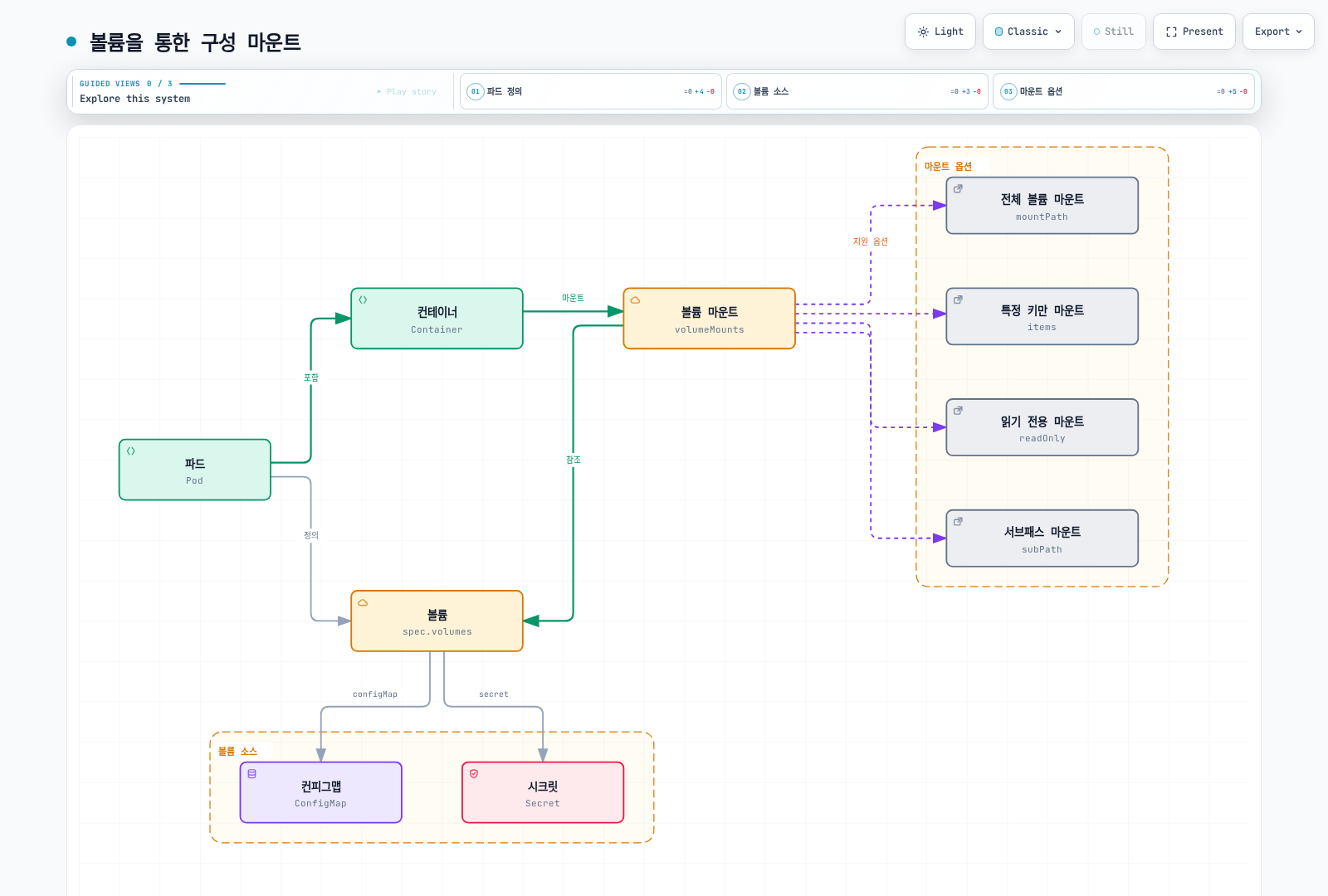Select the 시크릿 Secret node
Screen dimensions: 1328x896
(x=543, y=792)
